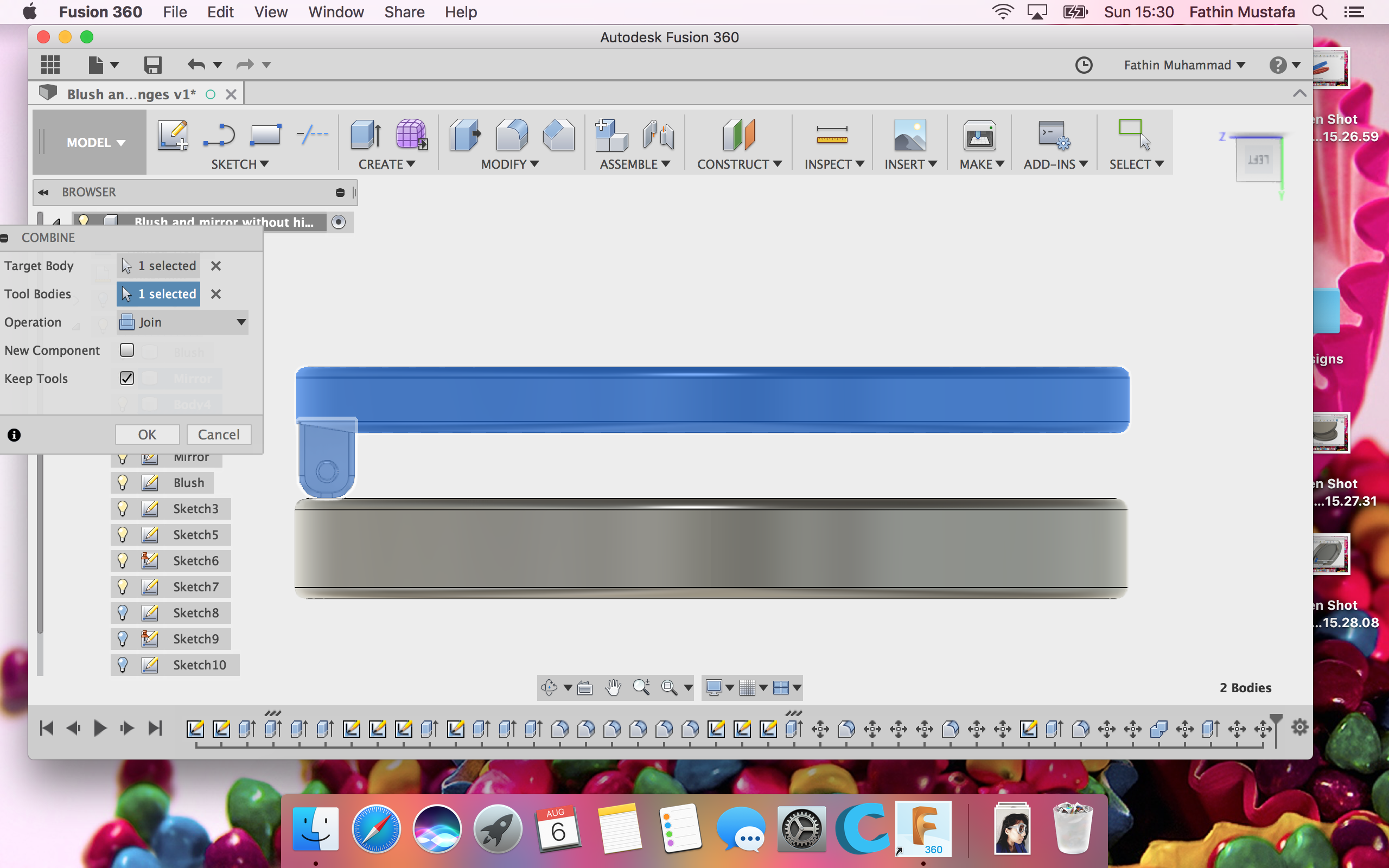Click the 3D Print make icon
Viewport: 1389px width, 868px height.
pyautogui.click(x=980, y=136)
